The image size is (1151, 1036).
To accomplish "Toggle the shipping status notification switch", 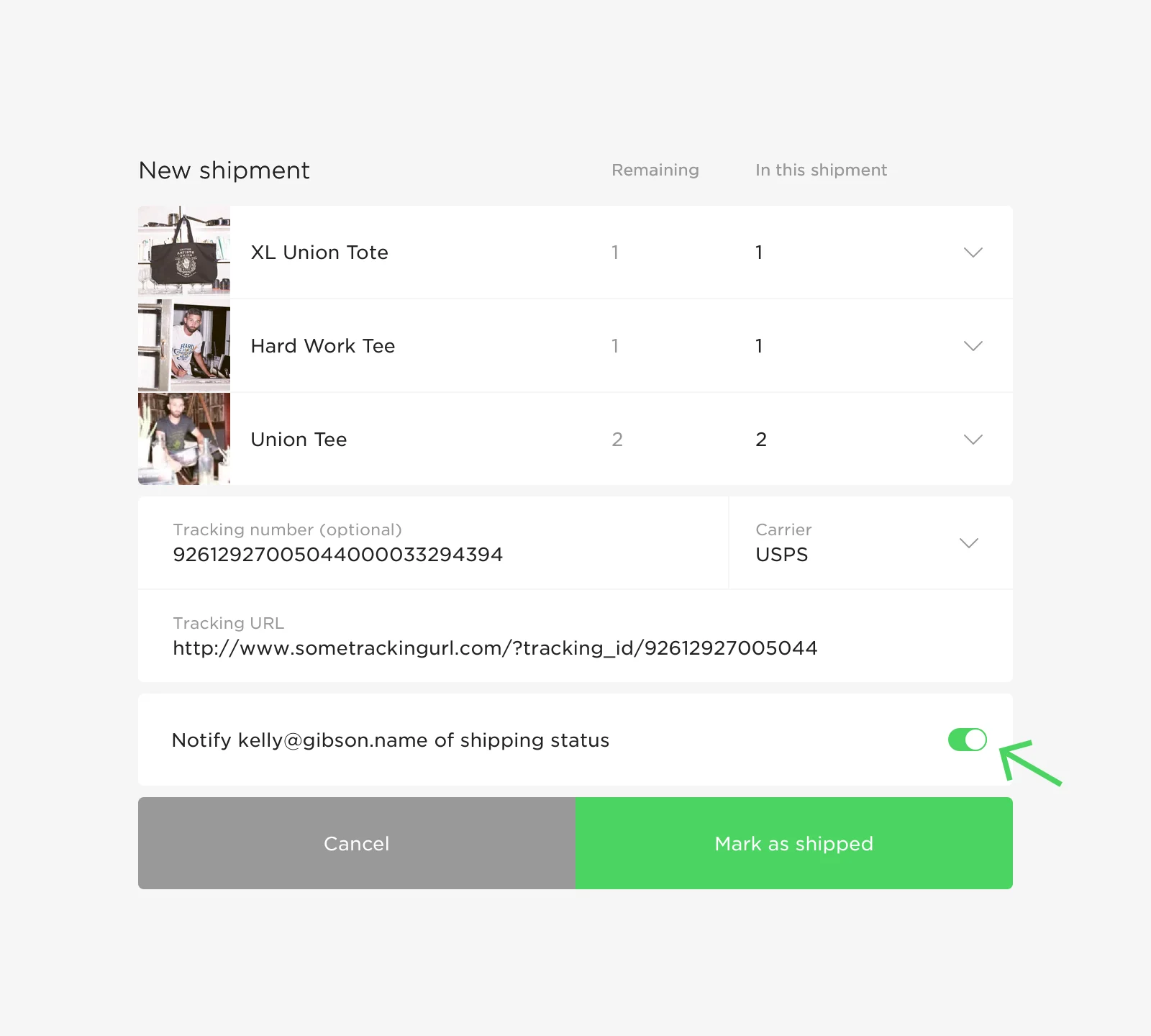I will pyautogui.click(x=968, y=740).
